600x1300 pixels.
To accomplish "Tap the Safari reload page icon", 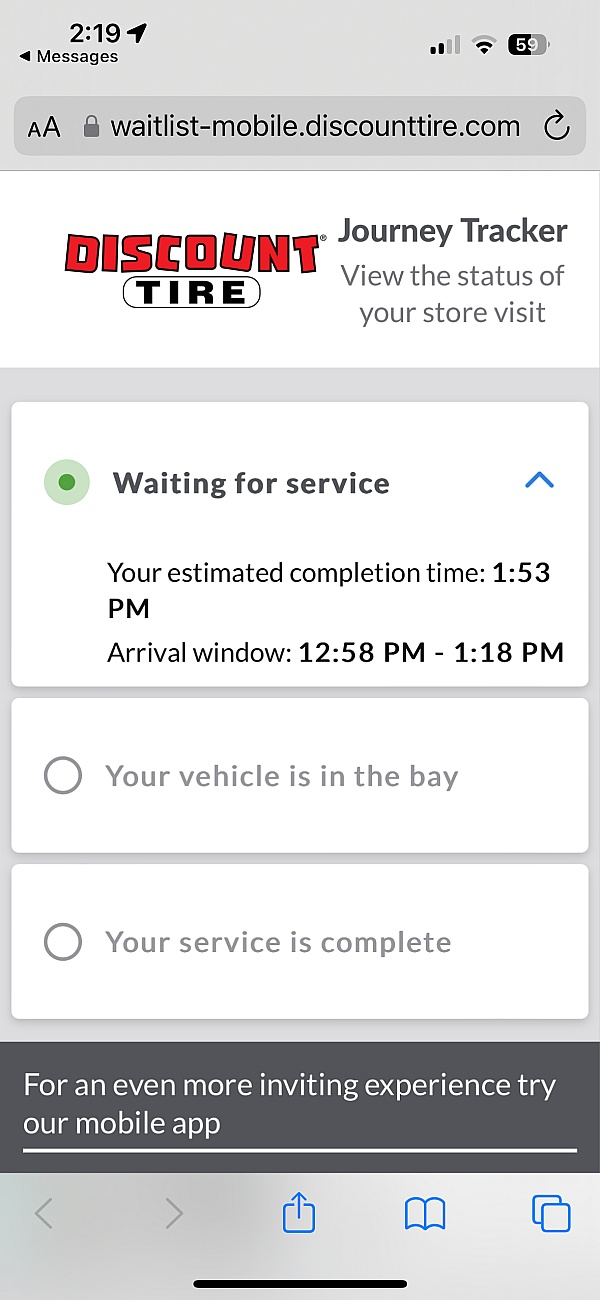I will click(x=555, y=127).
